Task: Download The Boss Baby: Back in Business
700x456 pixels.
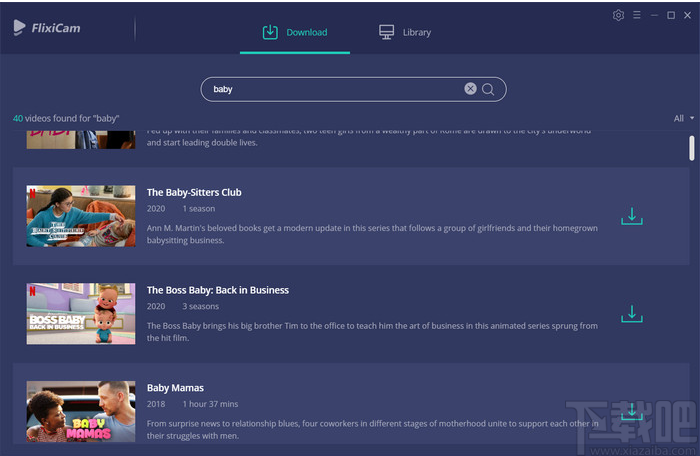Action: click(x=632, y=314)
